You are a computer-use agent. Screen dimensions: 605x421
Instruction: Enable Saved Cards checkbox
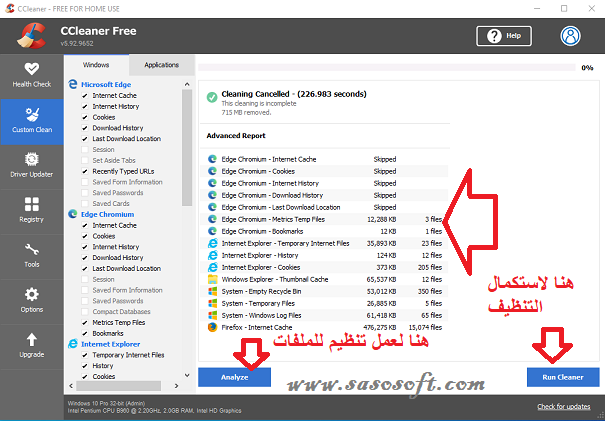click(85, 204)
